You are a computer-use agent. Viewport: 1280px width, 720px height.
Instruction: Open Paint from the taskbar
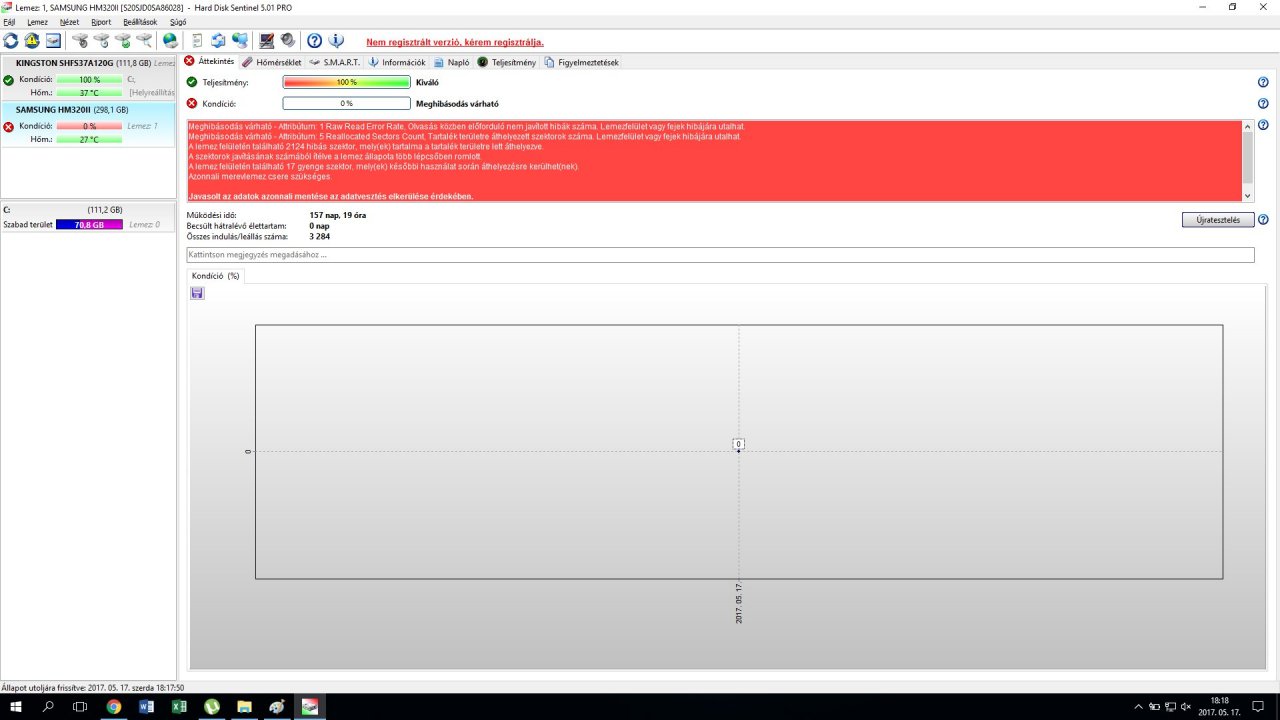pos(277,706)
